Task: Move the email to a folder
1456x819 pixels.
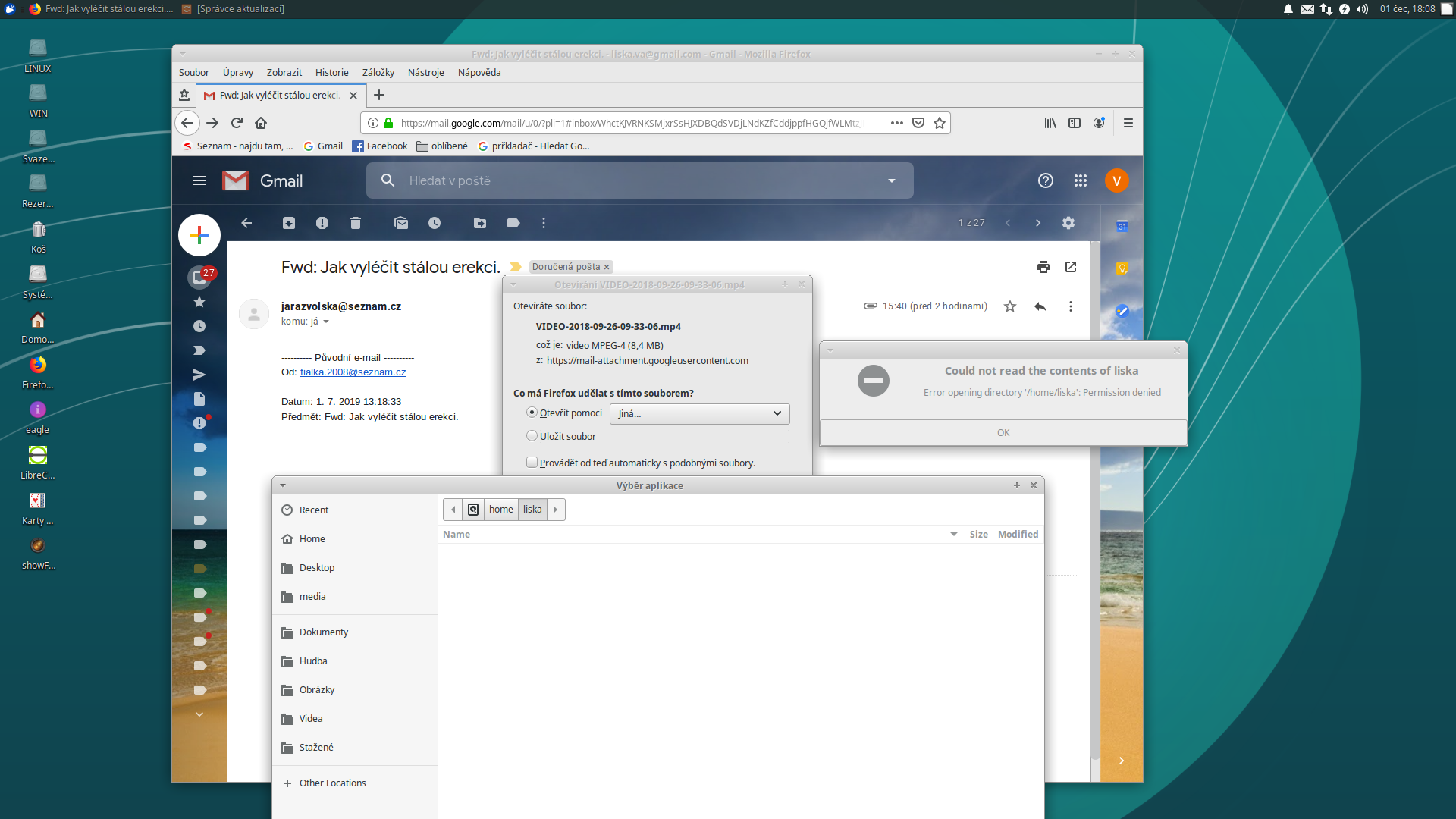Action: point(480,223)
